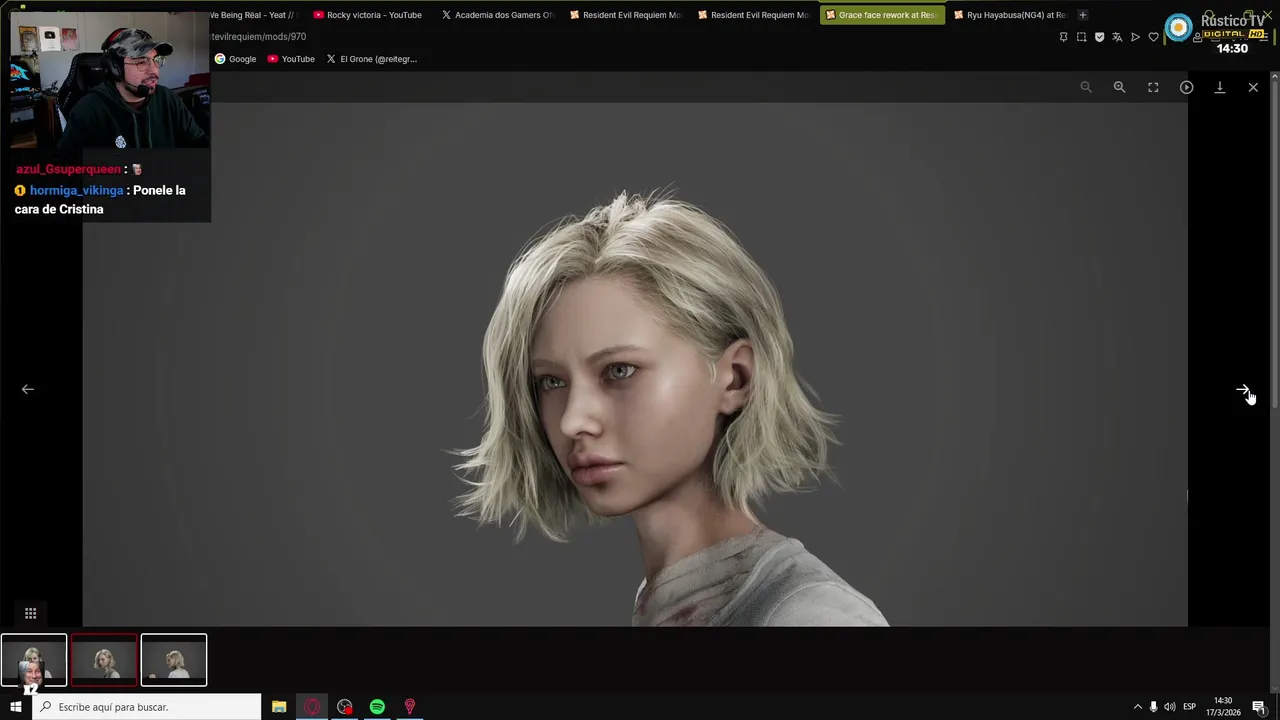1280x720 pixels.
Task: Go to the next image with the right arrow
Action: (x=1242, y=390)
